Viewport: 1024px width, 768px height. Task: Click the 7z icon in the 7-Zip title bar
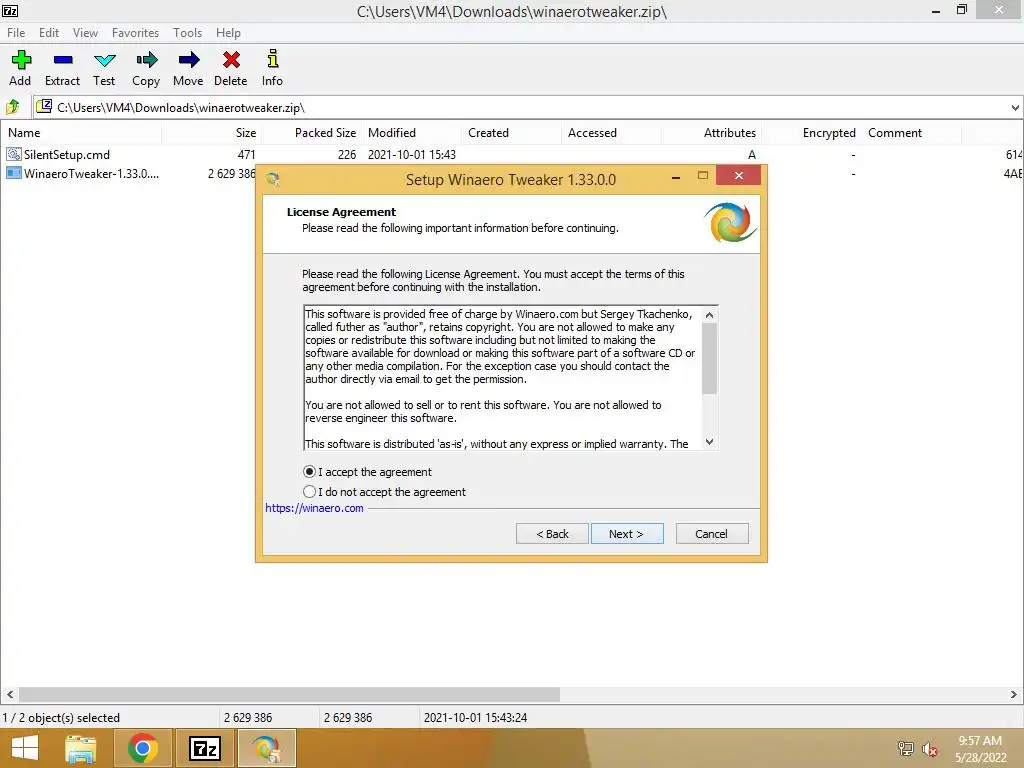[10, 10]
